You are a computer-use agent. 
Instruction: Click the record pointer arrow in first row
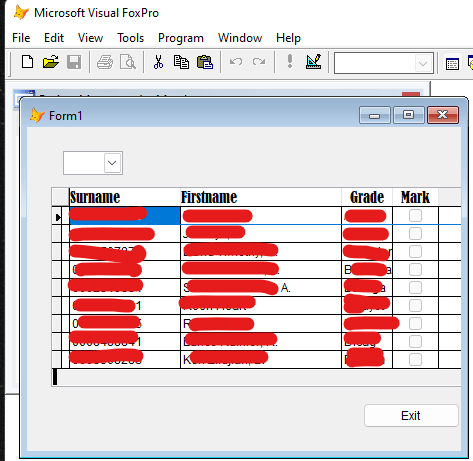point(58,217)
